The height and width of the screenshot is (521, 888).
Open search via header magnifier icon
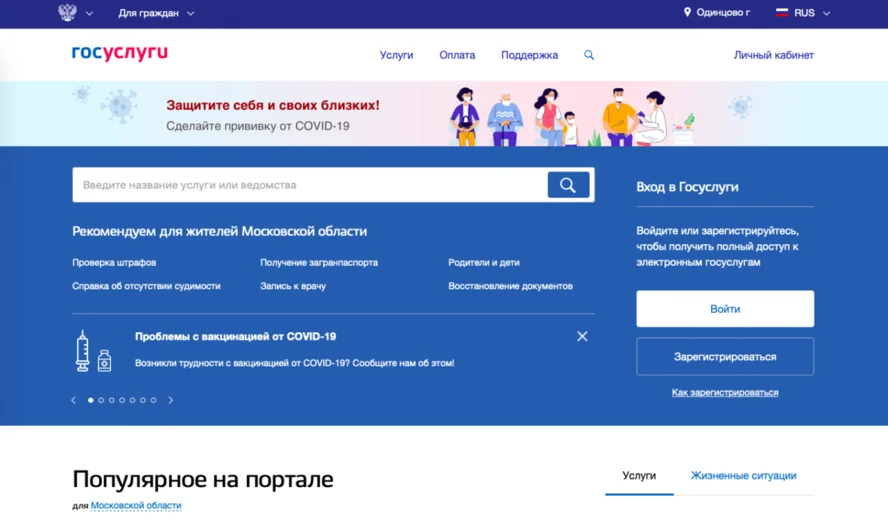[589, 55]
